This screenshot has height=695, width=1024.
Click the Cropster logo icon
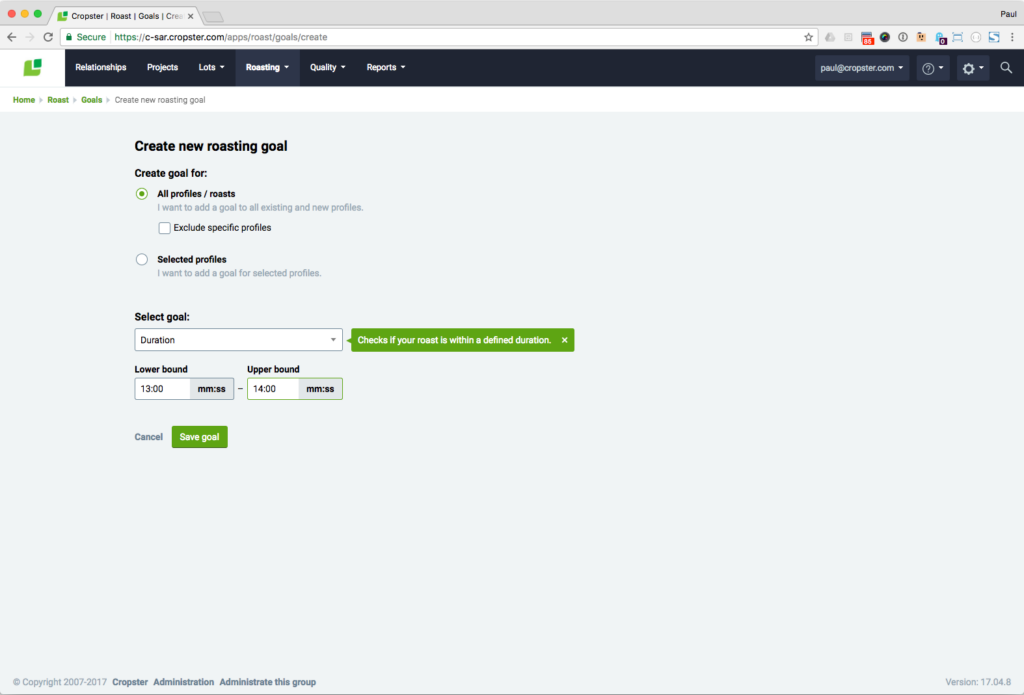[33, 67]
